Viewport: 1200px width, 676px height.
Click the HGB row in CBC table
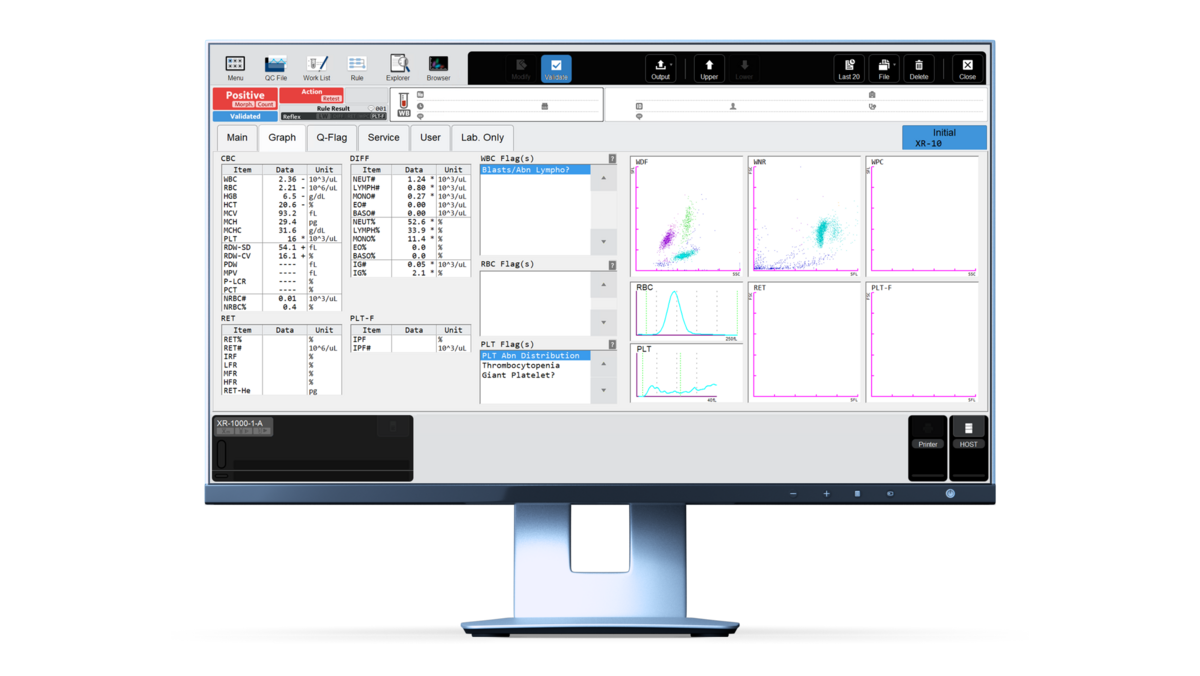(x=281, y=197)
